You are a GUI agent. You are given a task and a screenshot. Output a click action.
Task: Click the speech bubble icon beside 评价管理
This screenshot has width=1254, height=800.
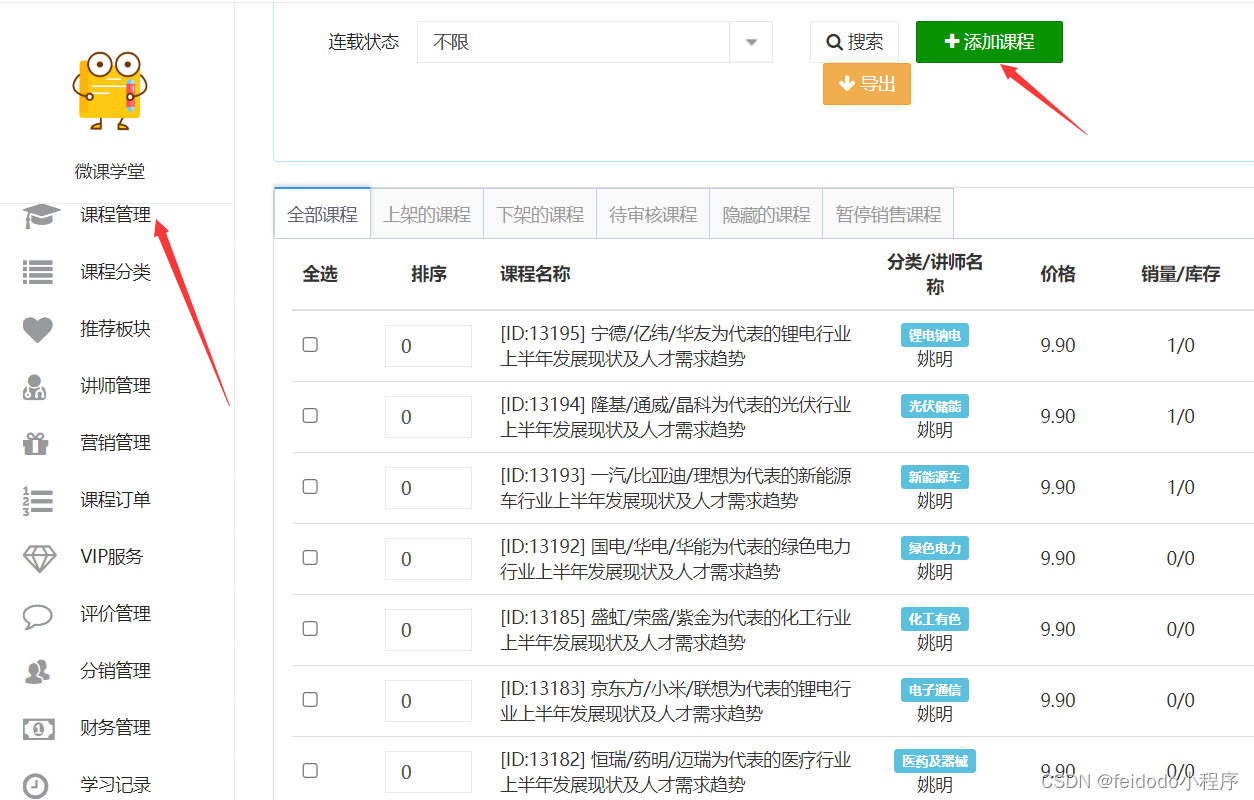pos(37,615)
